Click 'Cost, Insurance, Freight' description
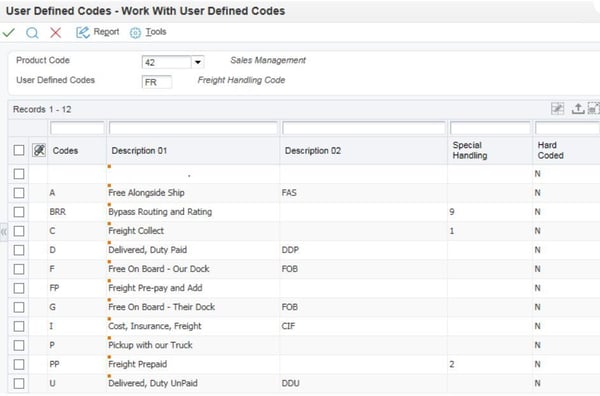 click(155, 326)
